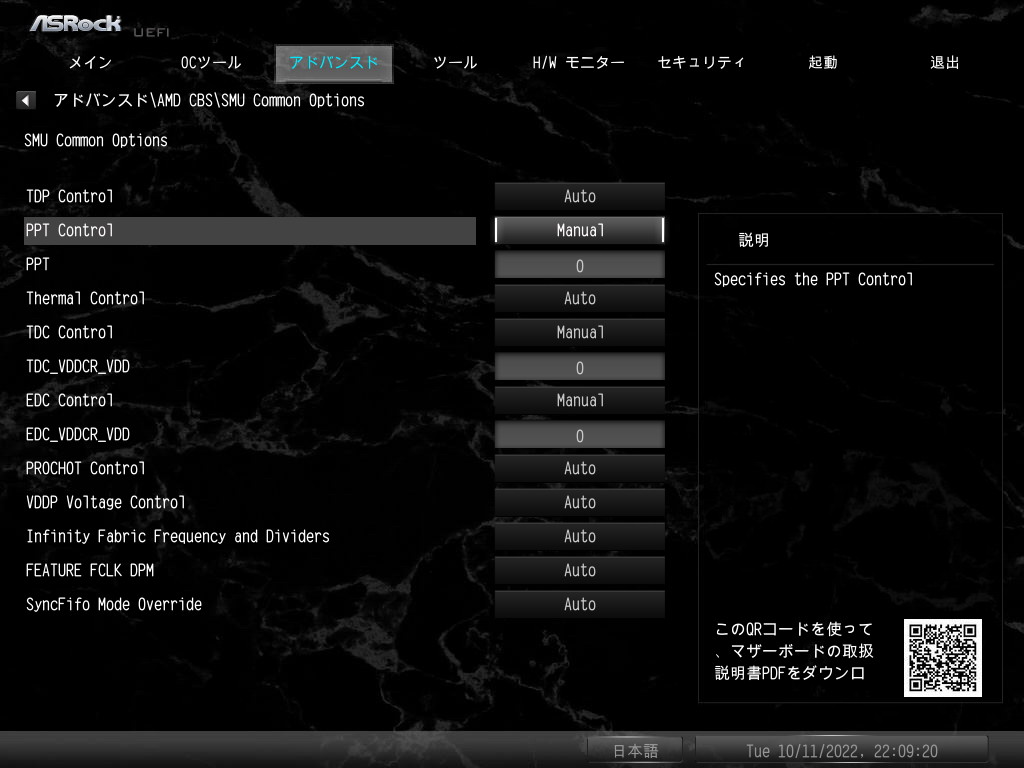
Task: Click the breadcrumb path アドバンスド\AMD CBS\SMU Common Options
Action: (209, 100)
